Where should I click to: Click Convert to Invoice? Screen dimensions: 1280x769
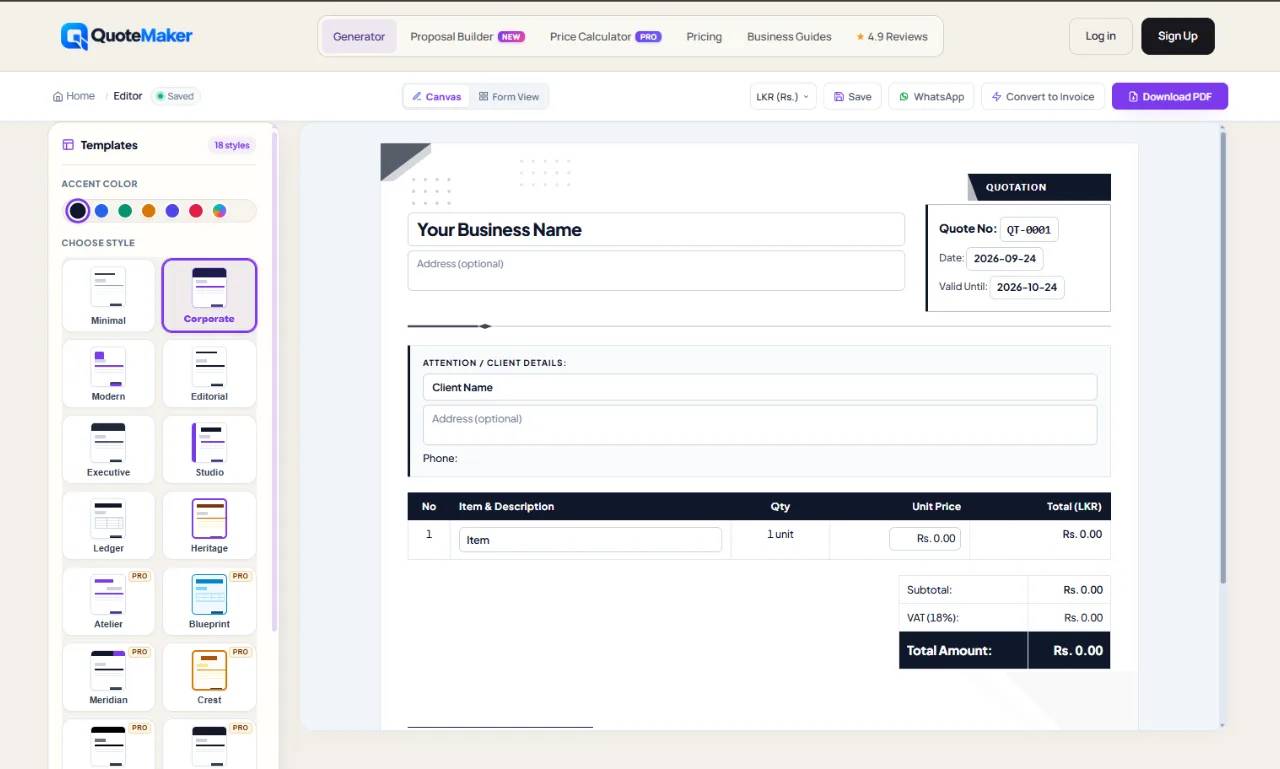pyautogui.click(x=1043, y=96)
